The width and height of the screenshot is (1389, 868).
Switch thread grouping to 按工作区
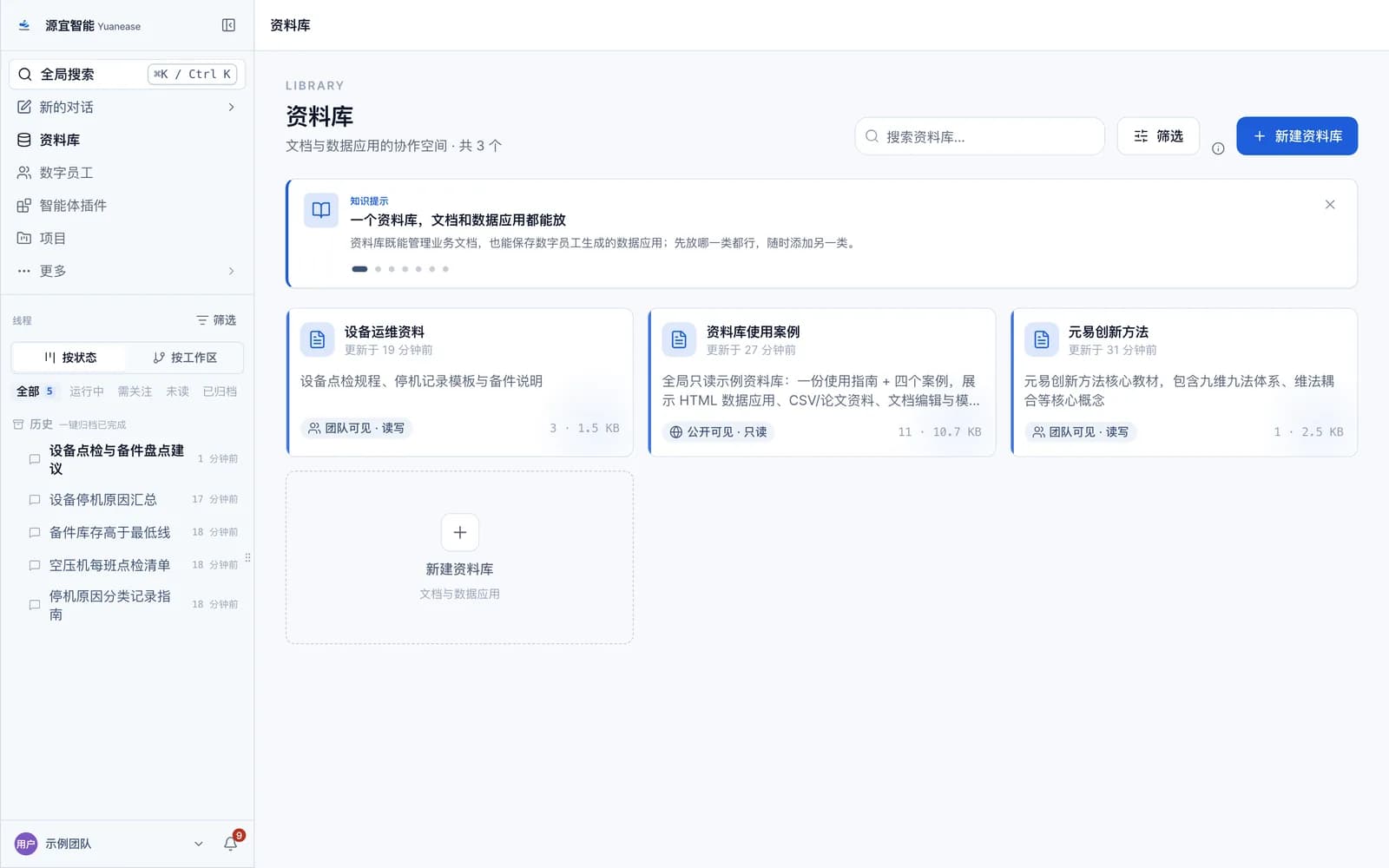coord(185,358)
